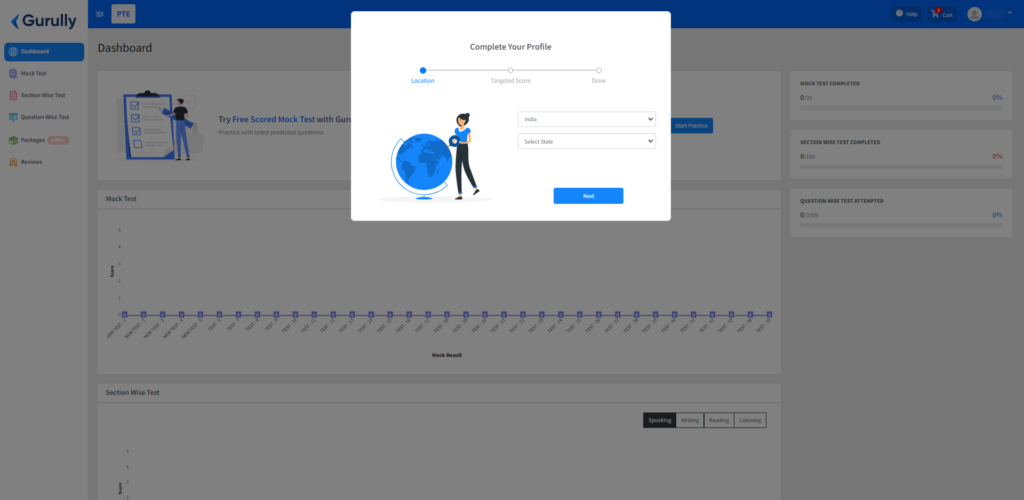Open the India country dropdown
Screen dimensions: 1024x500
[586, 119]
